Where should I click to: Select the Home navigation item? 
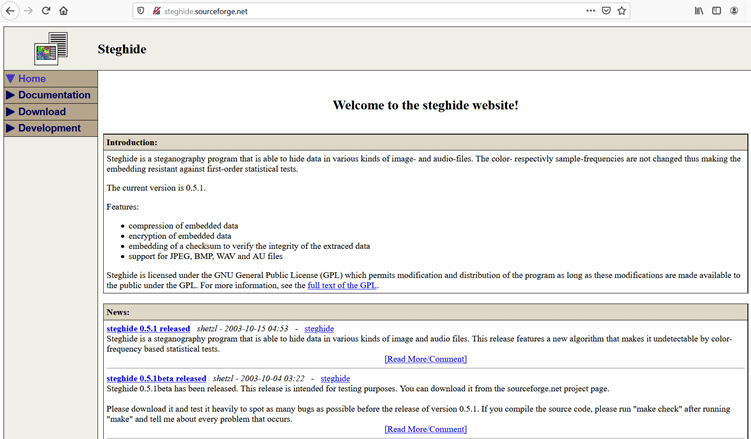[x=32, y=78]
